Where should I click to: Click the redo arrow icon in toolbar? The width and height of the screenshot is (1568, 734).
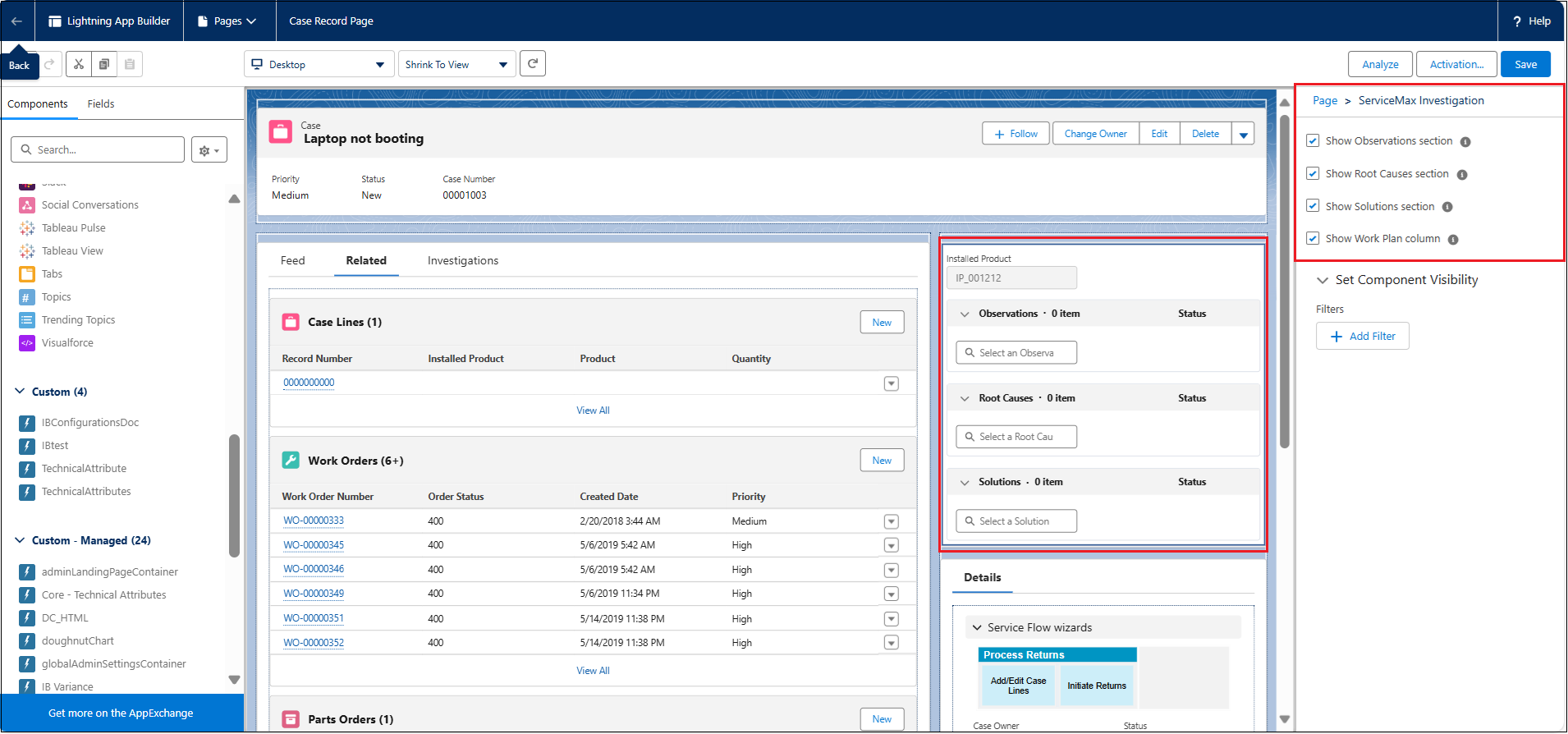pos(49,64)
